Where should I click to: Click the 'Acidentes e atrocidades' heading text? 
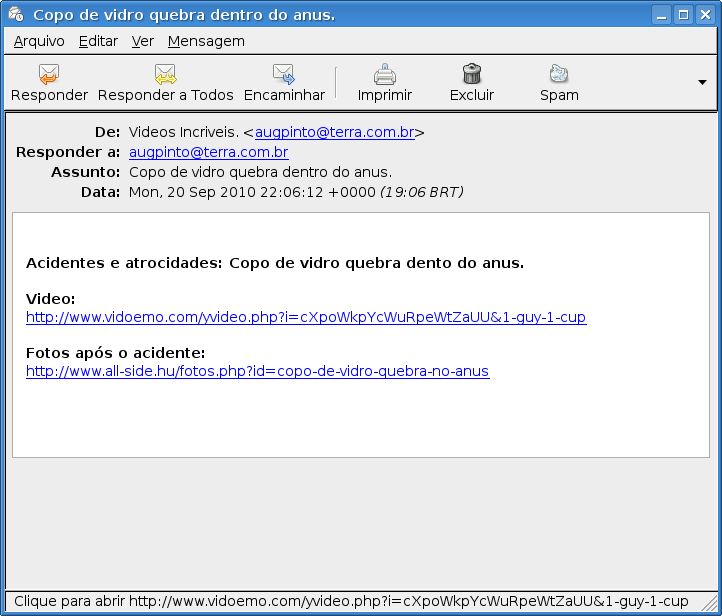[275, 263]
